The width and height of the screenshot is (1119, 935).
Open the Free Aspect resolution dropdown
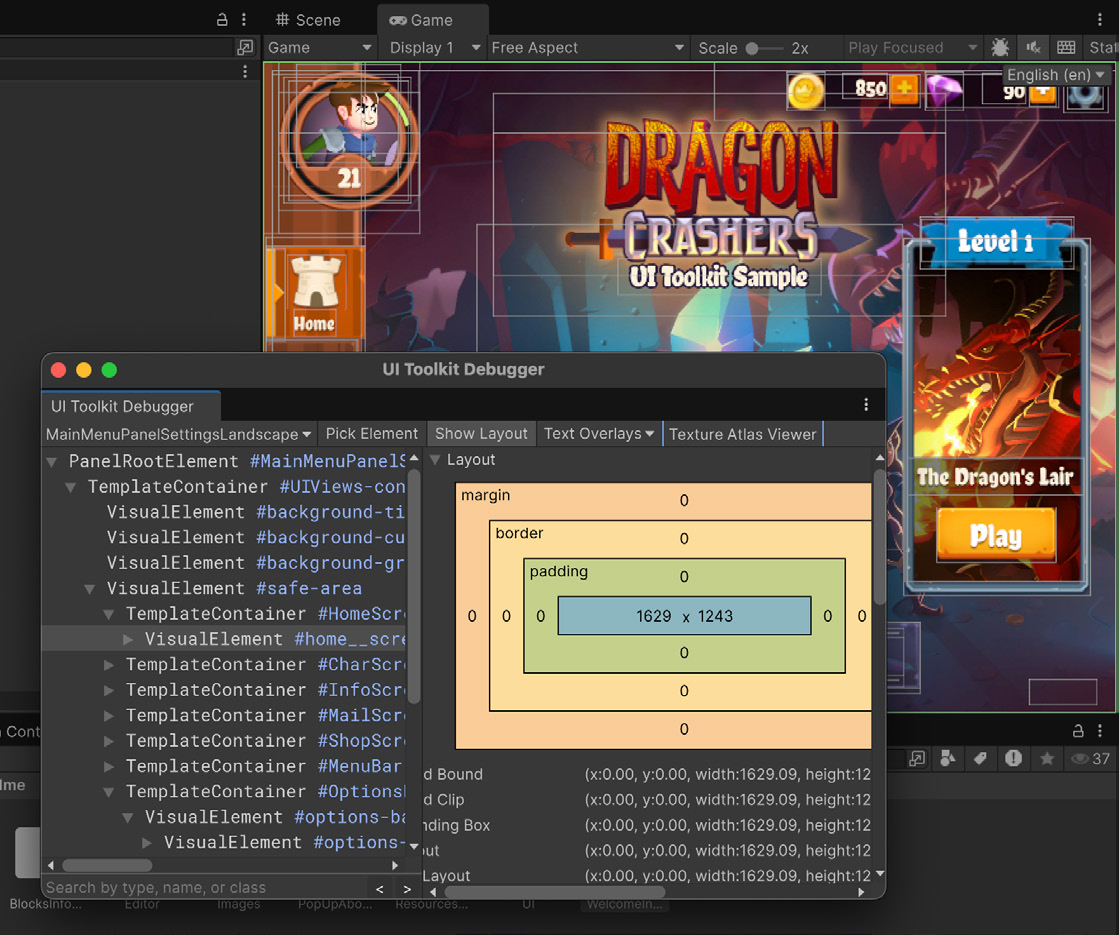tap(587, 48)
